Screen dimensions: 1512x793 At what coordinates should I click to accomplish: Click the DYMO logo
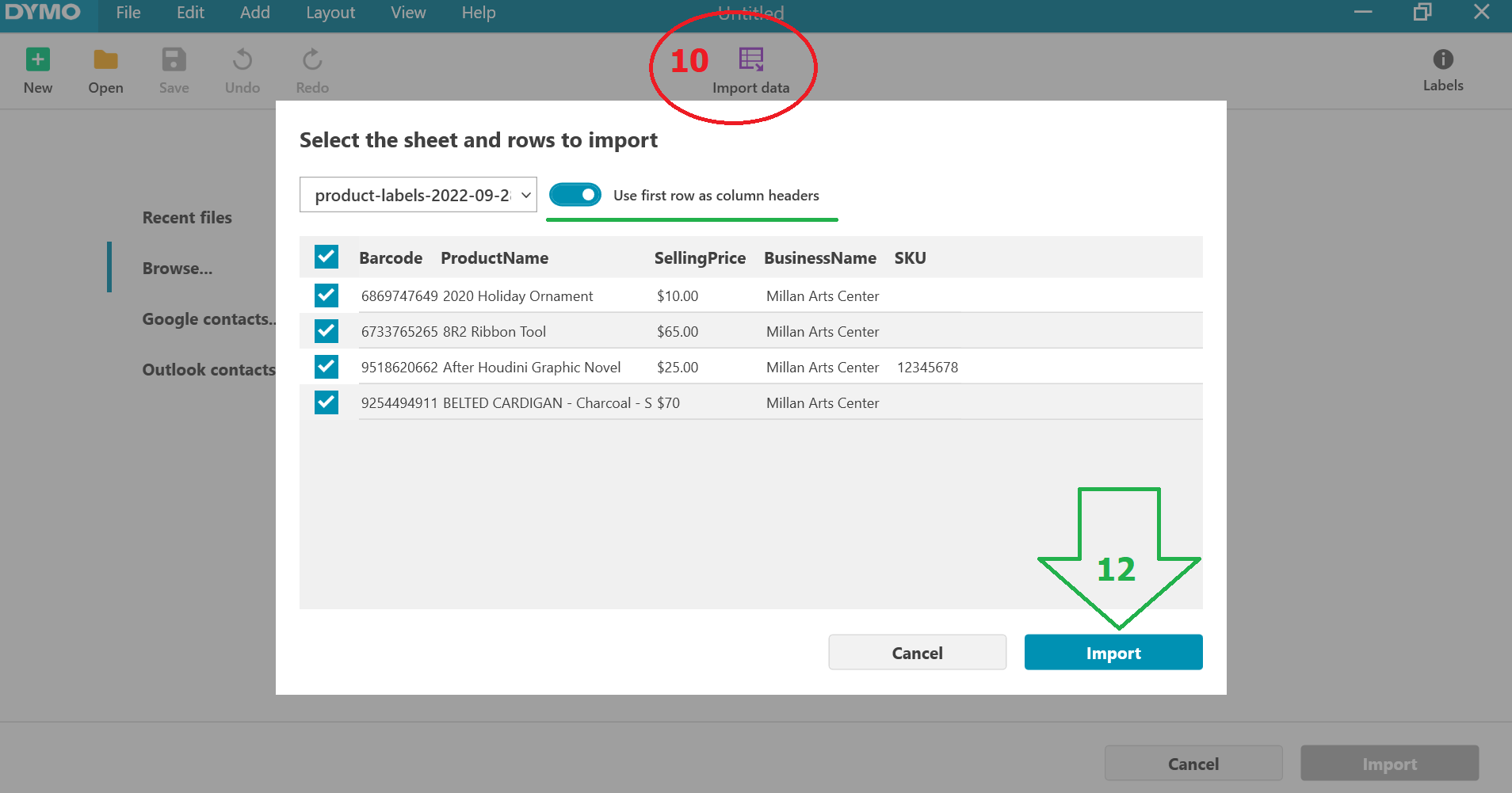tap(43, 13)
